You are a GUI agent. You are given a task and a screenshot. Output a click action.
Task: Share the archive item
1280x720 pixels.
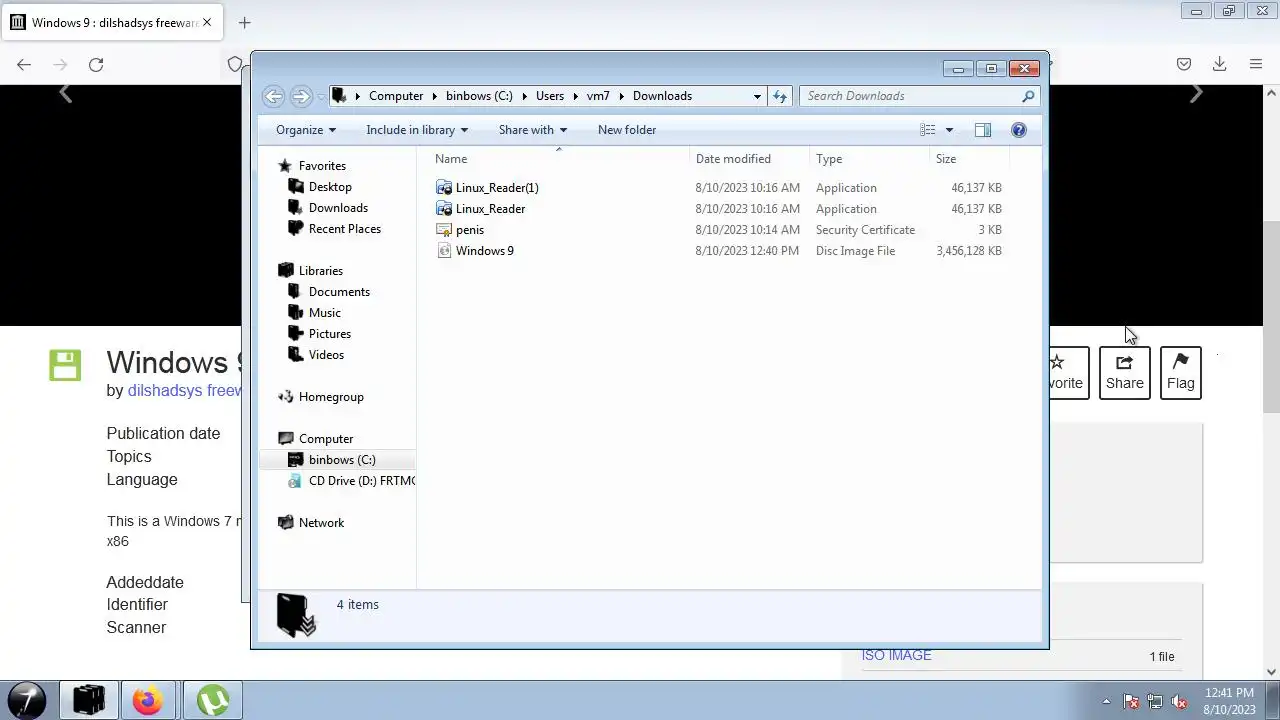[x=1125, y=372]
